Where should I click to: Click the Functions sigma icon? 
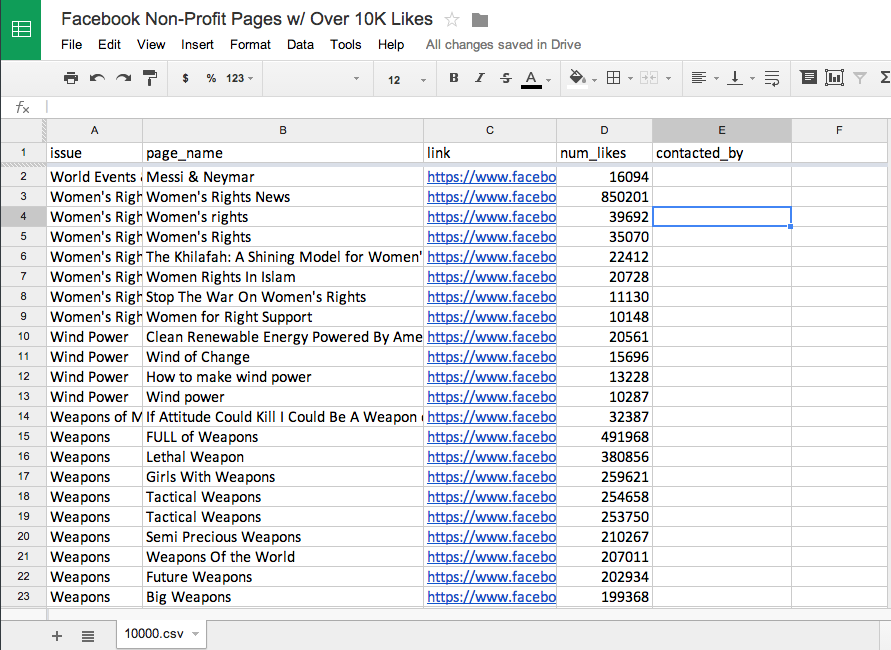coord(885,78)
